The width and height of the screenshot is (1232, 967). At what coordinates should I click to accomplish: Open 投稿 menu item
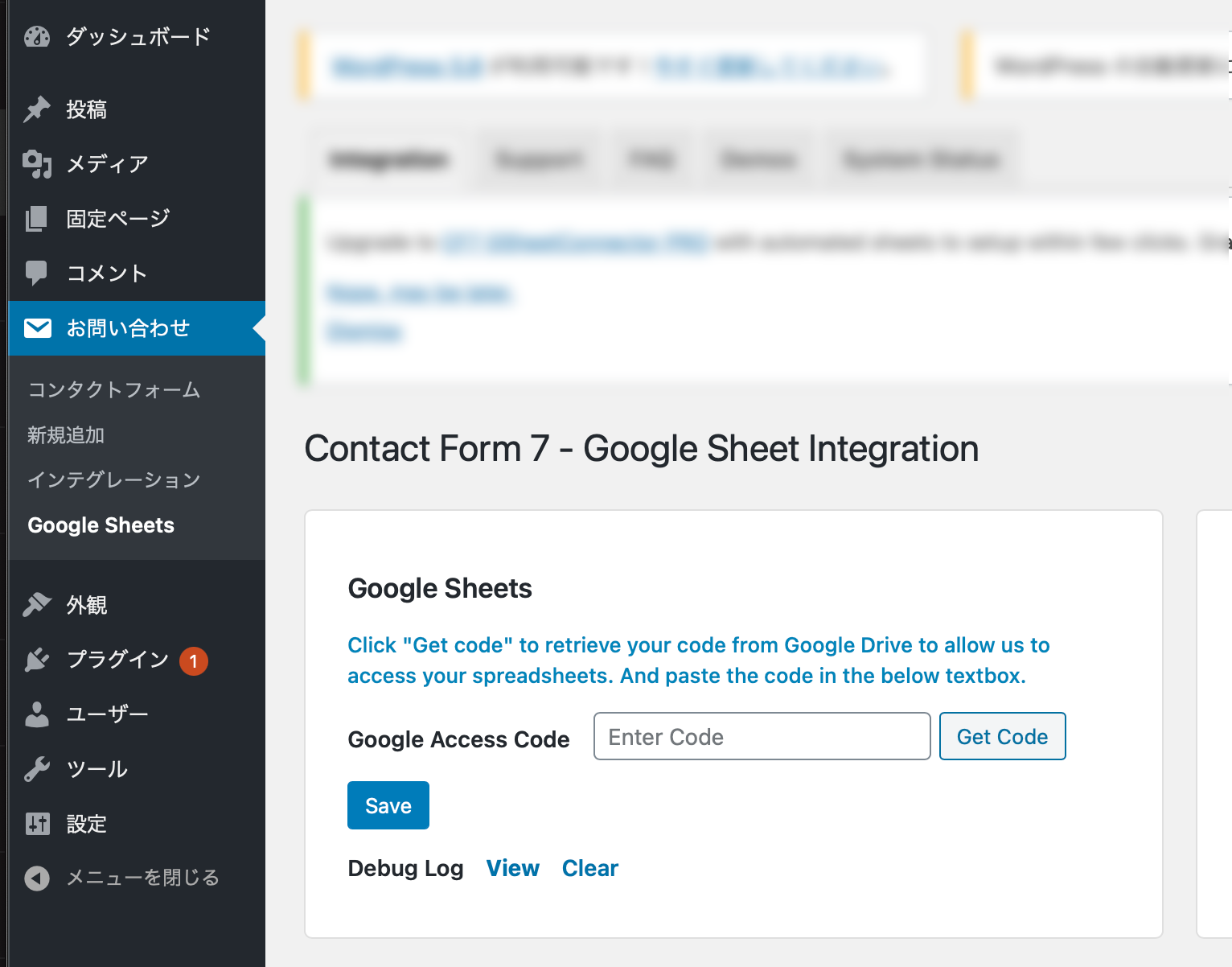pyautogui.click(x=137, y=109)
